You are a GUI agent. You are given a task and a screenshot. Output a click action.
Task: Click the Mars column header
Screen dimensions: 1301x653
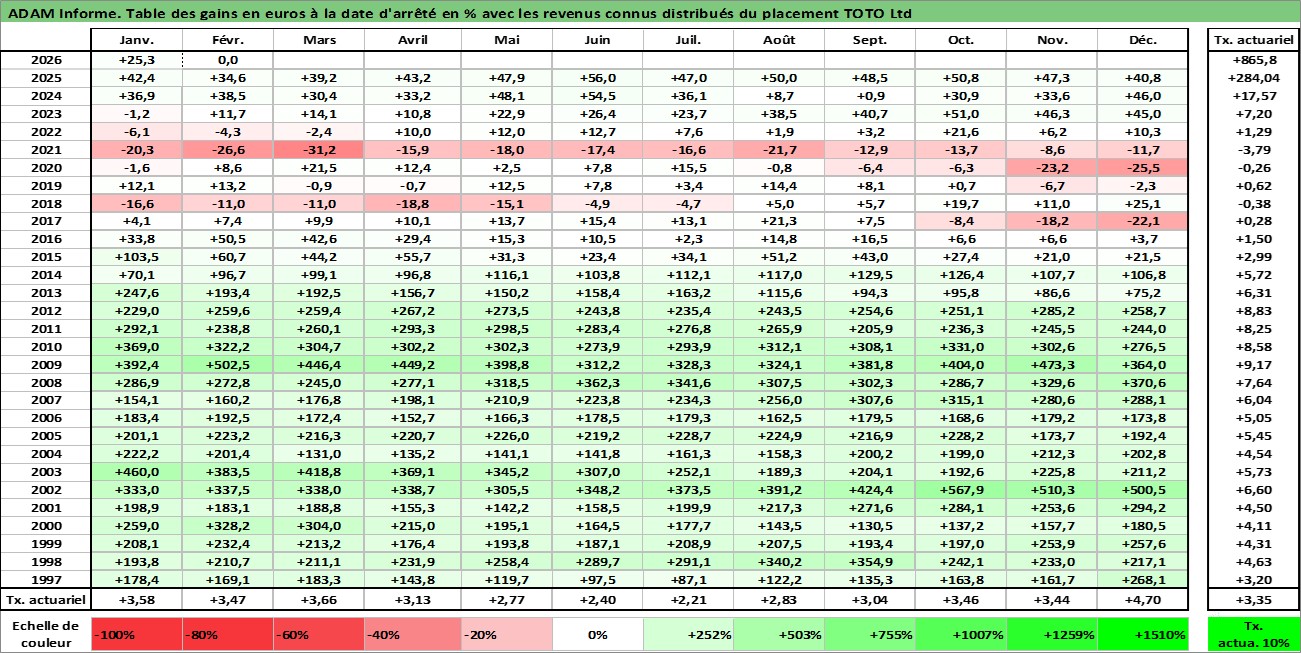pyautogui.click(x=318, y=40)
